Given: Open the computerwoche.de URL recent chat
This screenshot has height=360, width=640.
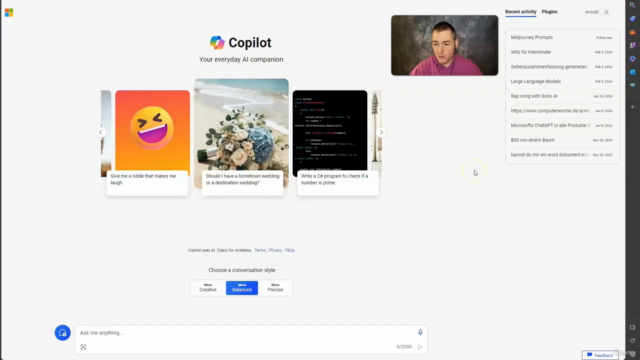Looking at the screenshot, I should 562,111.
